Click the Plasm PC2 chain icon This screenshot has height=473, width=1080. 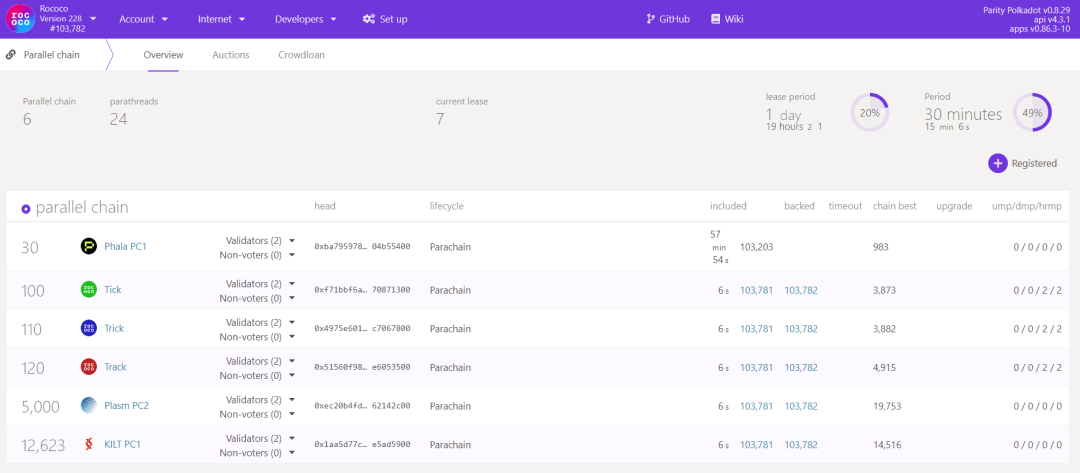[x=88, y=405]
